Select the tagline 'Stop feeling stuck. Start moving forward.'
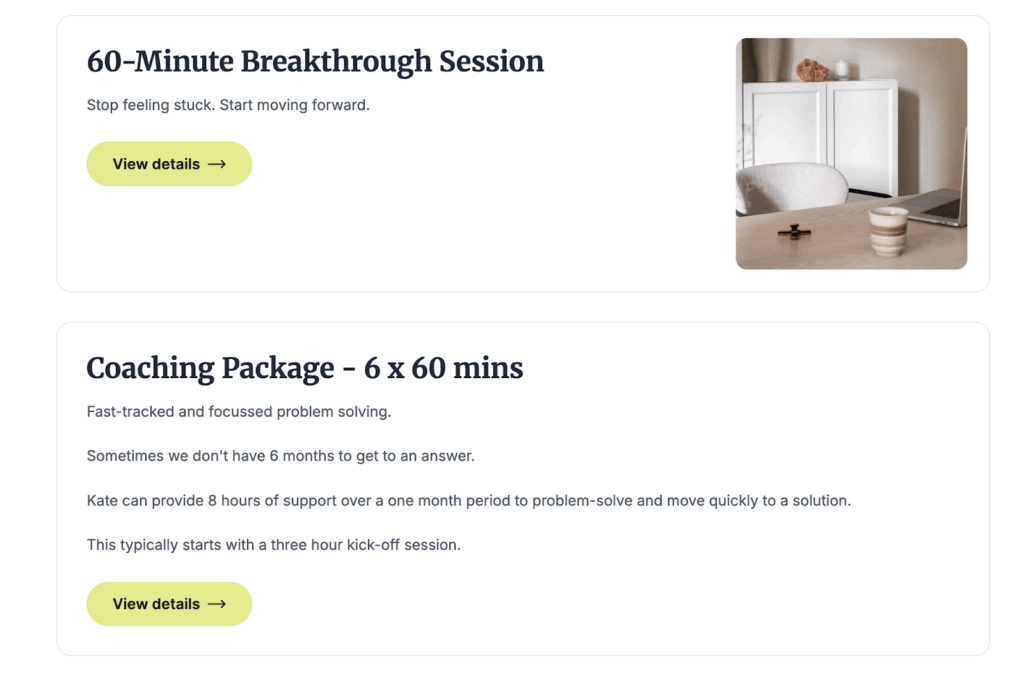 pyautogui.click(x=226, y=104)
